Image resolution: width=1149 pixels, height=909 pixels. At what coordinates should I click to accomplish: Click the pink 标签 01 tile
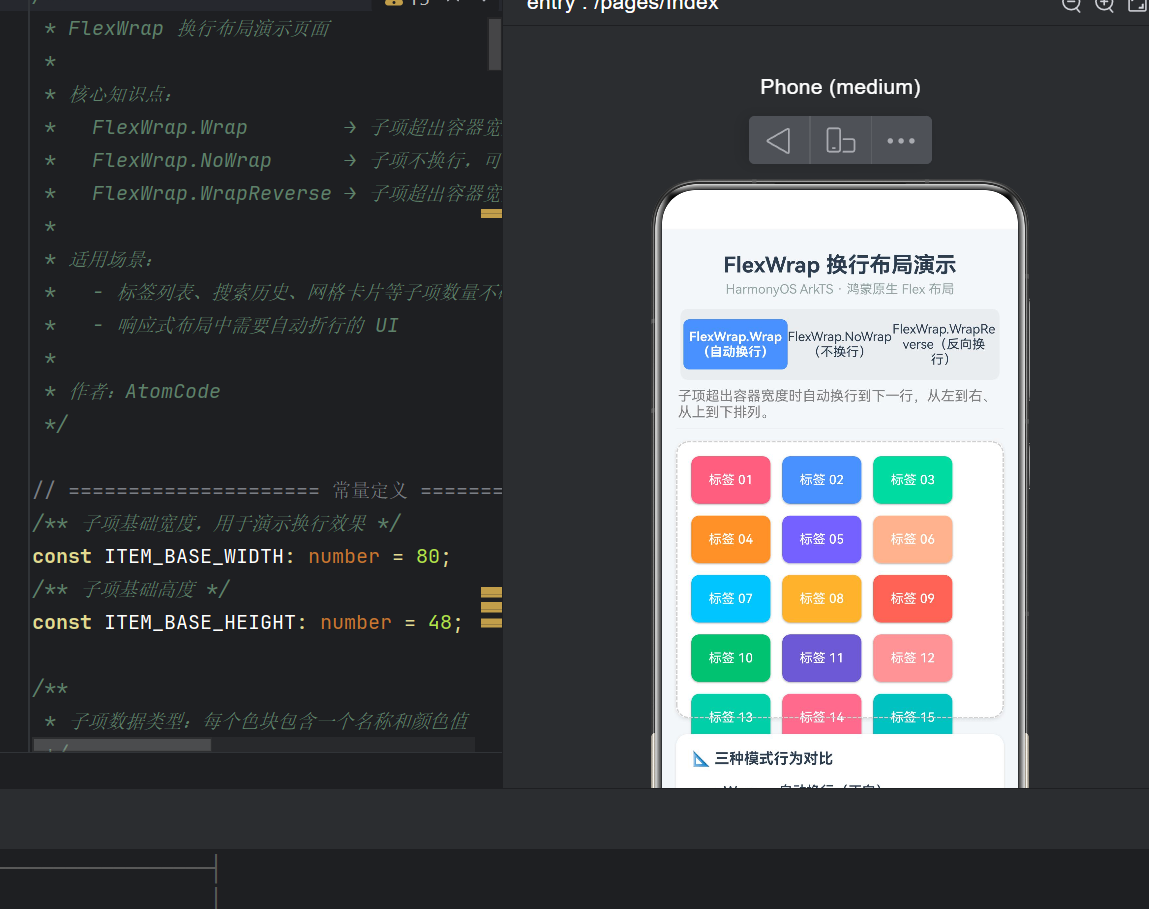(731, 479)
